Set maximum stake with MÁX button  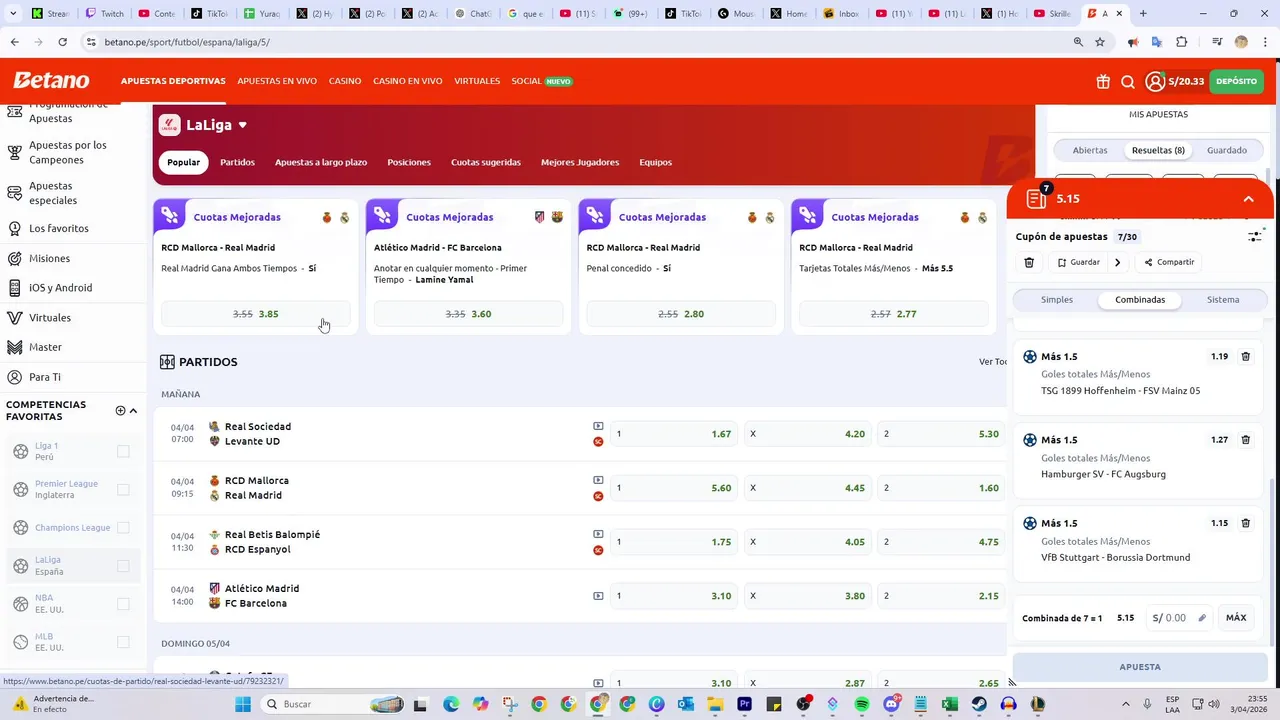1236,618
